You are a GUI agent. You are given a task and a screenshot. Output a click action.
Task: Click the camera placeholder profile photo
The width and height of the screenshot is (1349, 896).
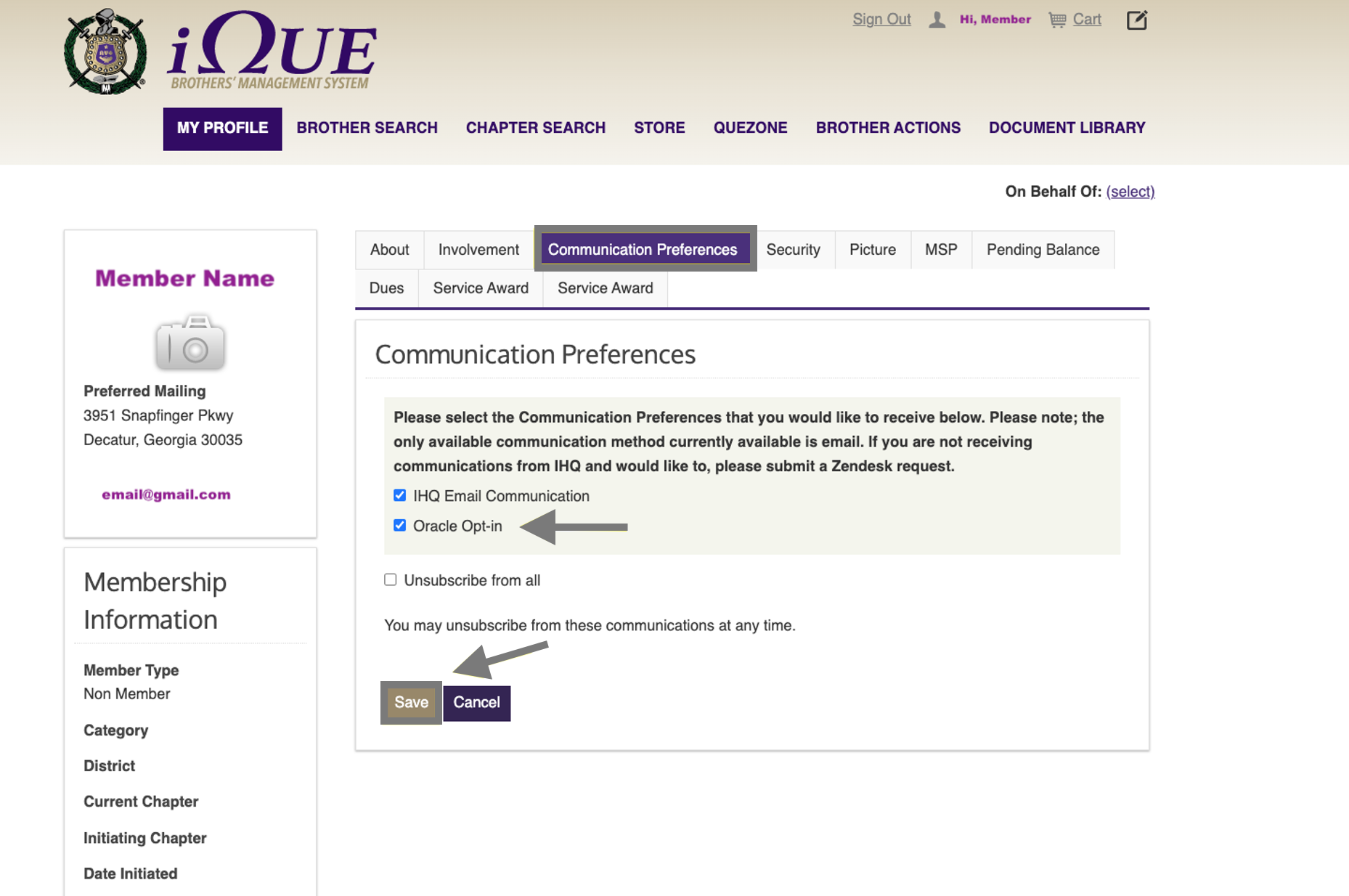[x=190, y=342]
